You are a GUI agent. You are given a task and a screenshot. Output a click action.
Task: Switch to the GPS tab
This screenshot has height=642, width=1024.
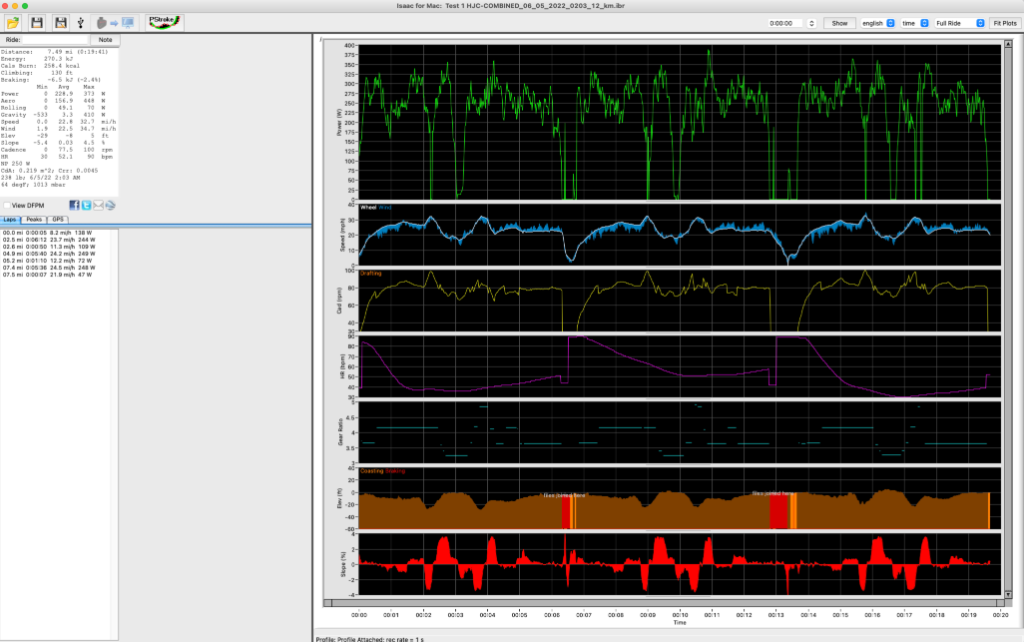click(x=56, y=220)
